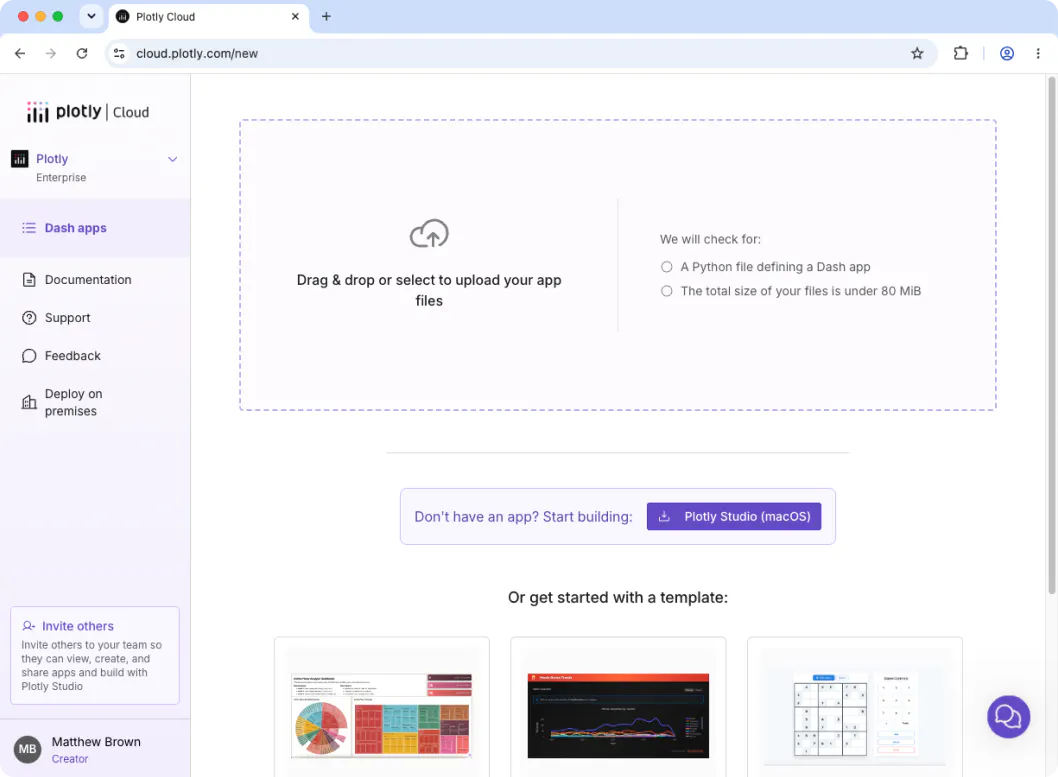Click the cloud upload icon
Screen dimensions: 1058x777
point(429,233)
